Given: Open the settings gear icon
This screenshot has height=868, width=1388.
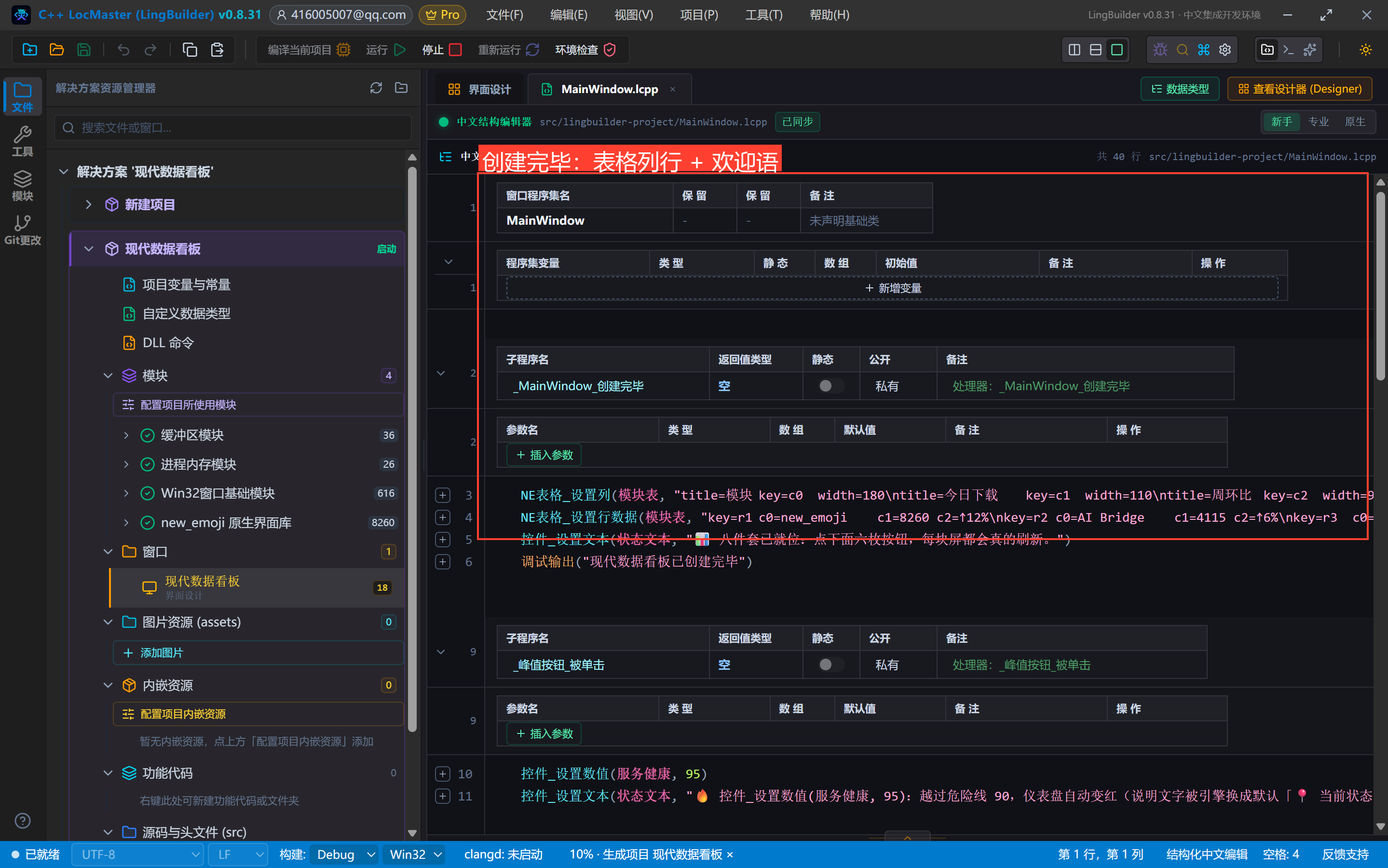Looking at the screenshot, I should tap(1225, 50).
